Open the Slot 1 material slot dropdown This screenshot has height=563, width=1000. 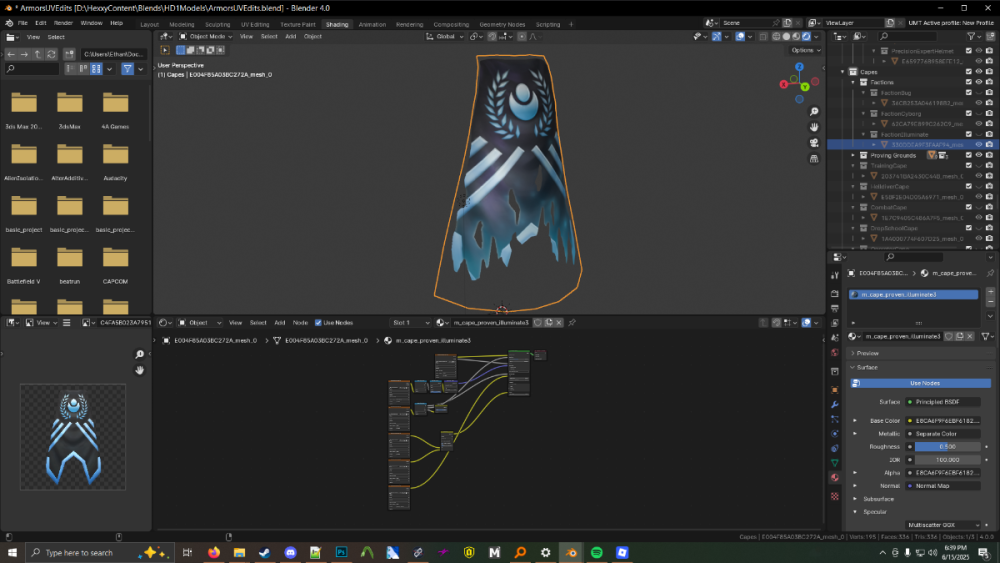(x=407, y=323)
